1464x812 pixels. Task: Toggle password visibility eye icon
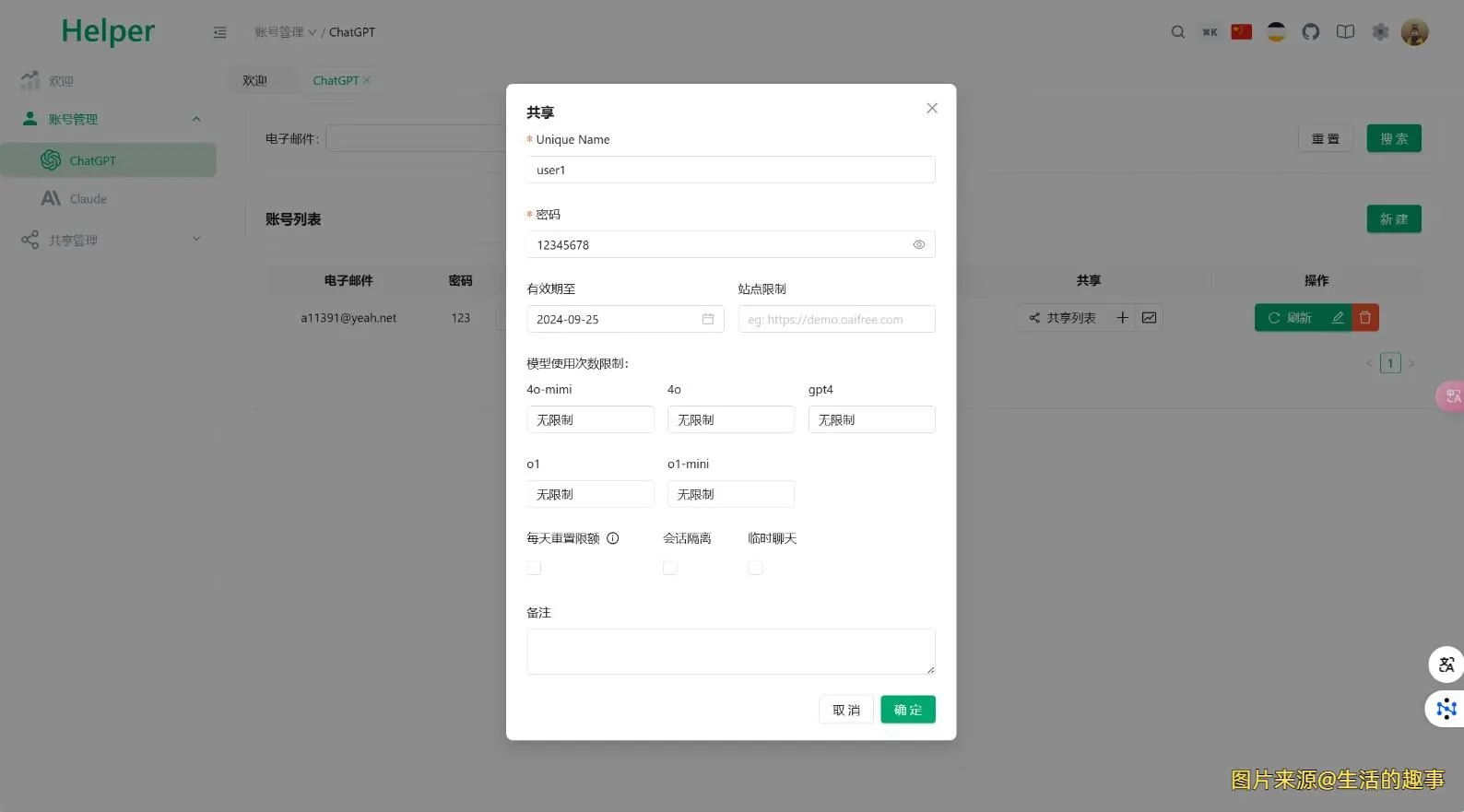pyautogui.click(x=918, y=245)
